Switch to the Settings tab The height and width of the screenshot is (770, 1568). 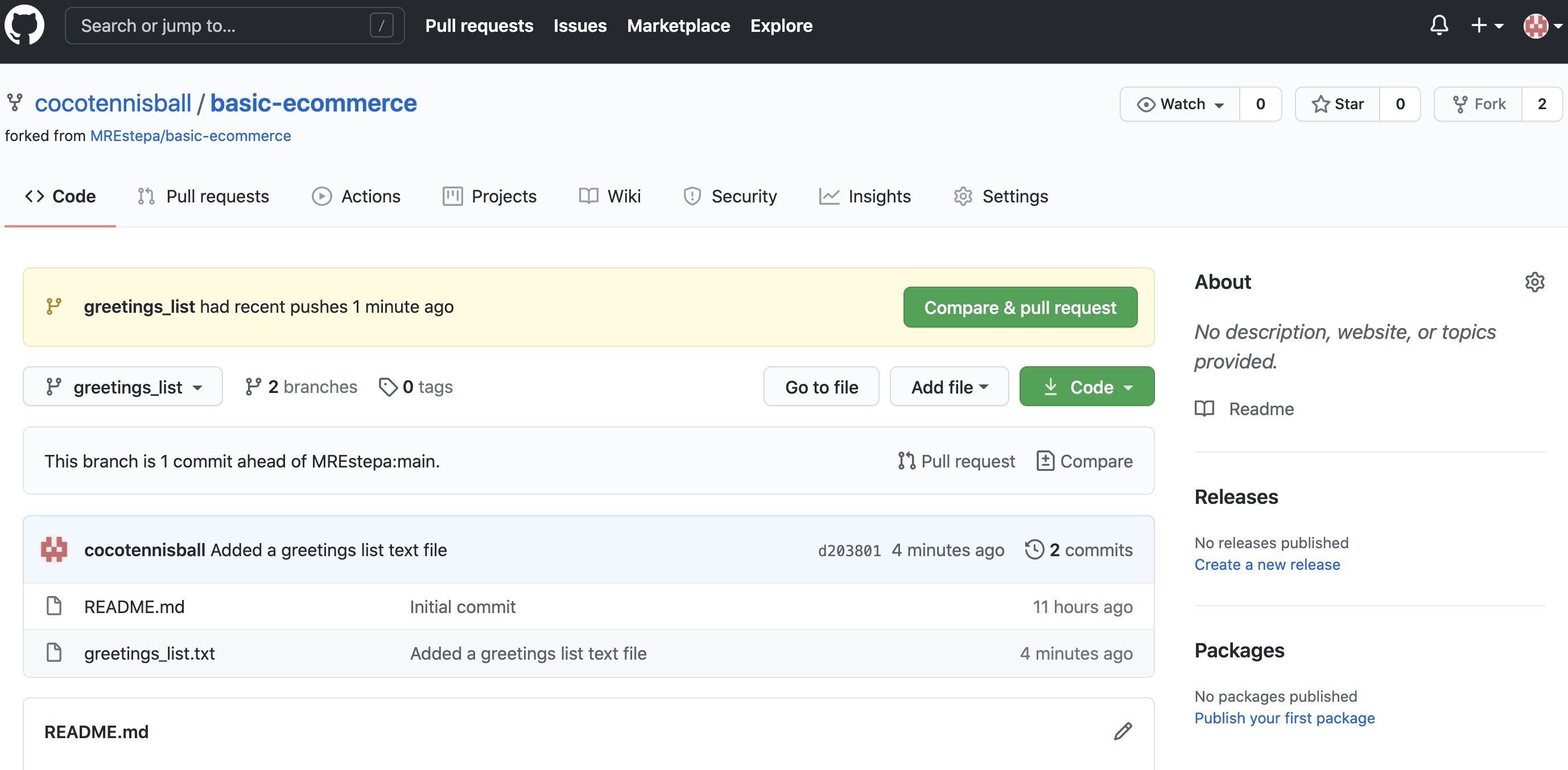[x=1001, y=196]
